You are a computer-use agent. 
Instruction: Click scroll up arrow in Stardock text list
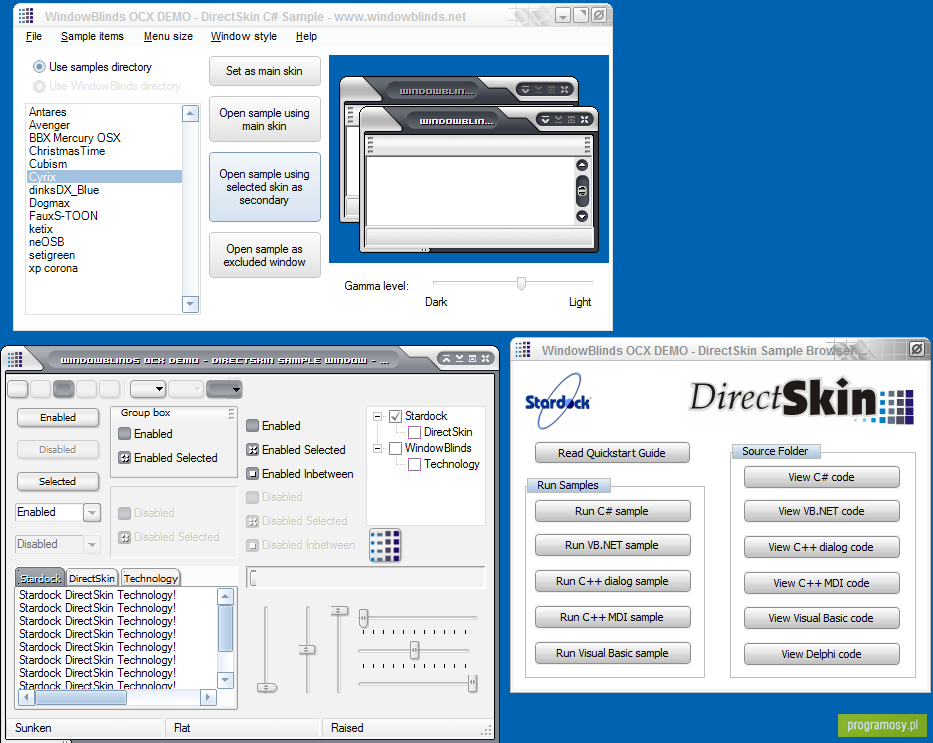click(x=226, y=596)
